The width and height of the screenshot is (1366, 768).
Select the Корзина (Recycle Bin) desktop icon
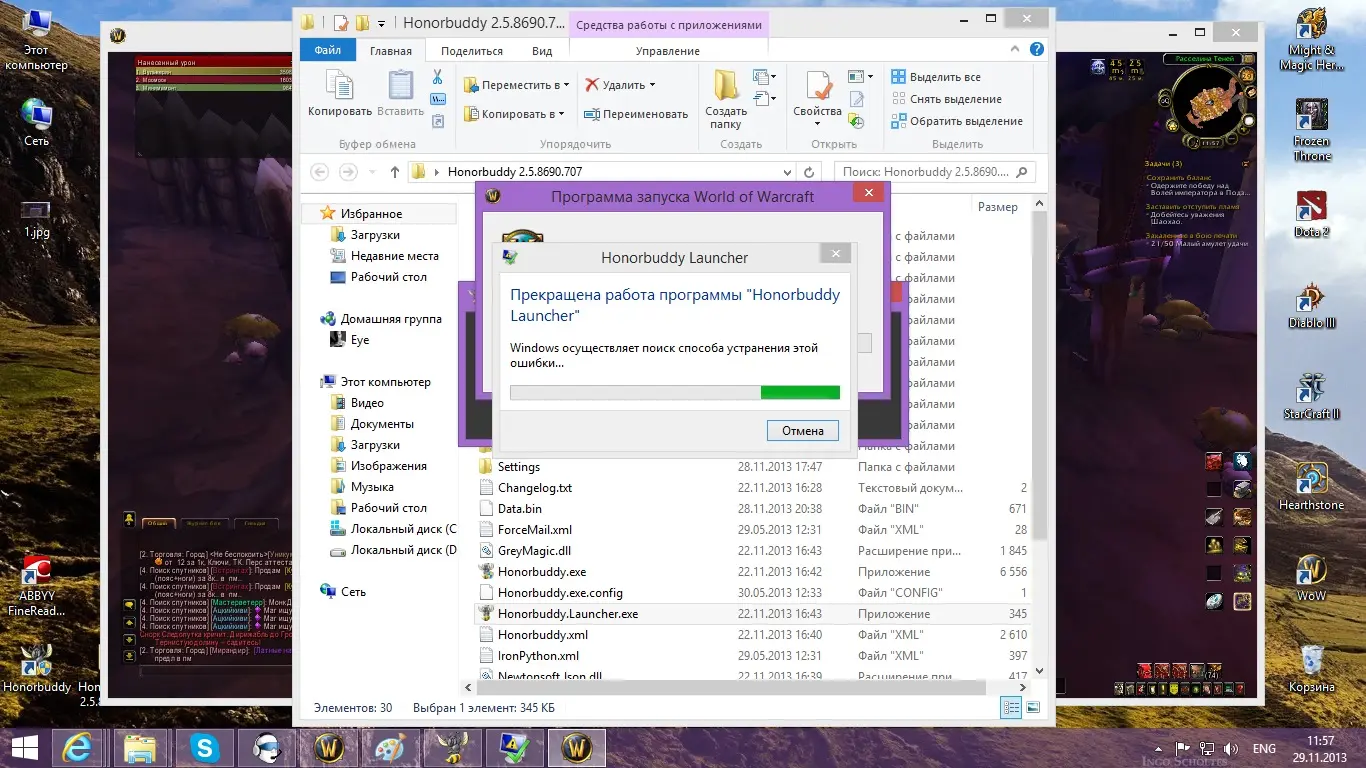coord(1311,668)
